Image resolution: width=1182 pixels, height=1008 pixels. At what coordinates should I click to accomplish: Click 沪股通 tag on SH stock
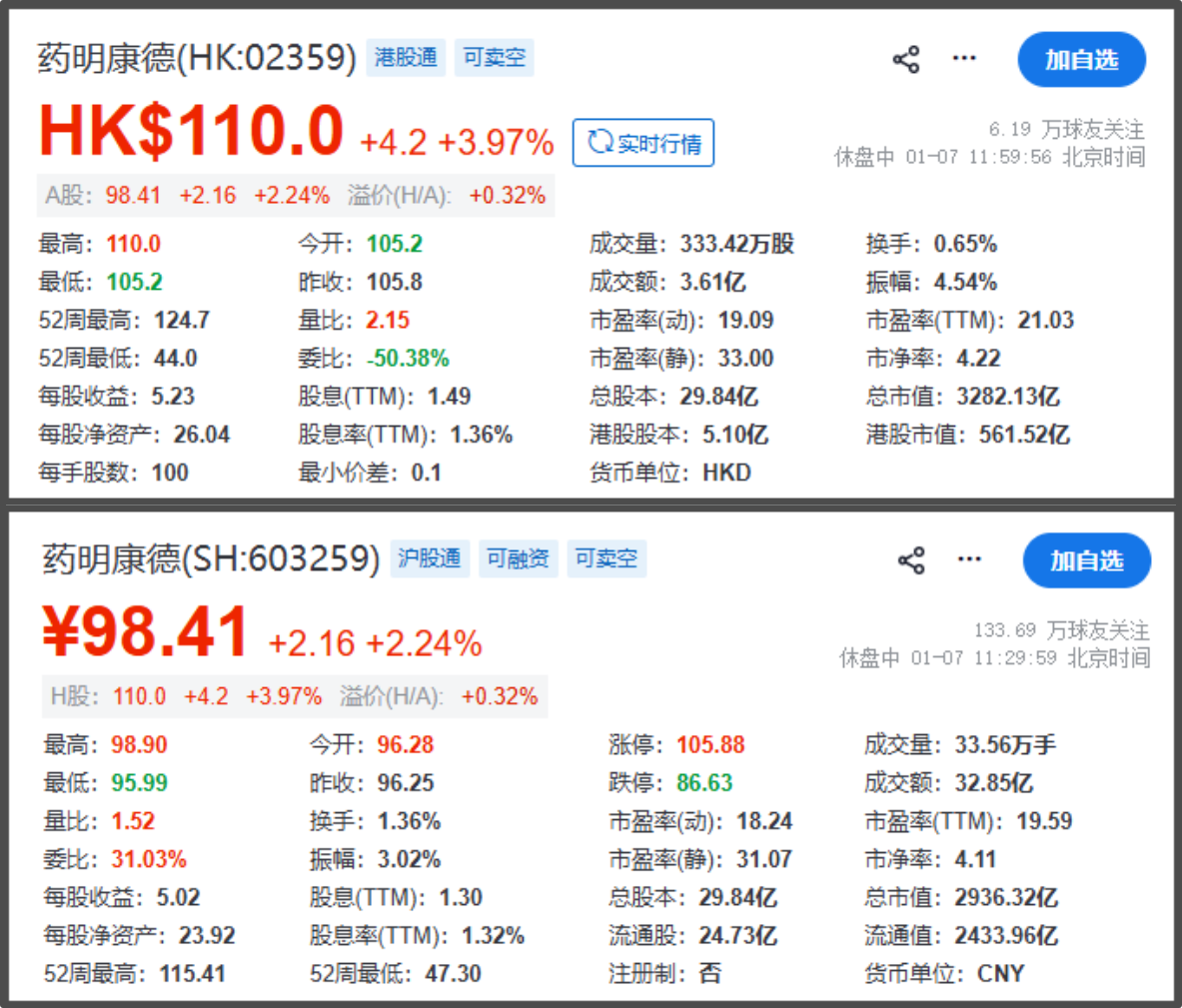coord(430,558)
